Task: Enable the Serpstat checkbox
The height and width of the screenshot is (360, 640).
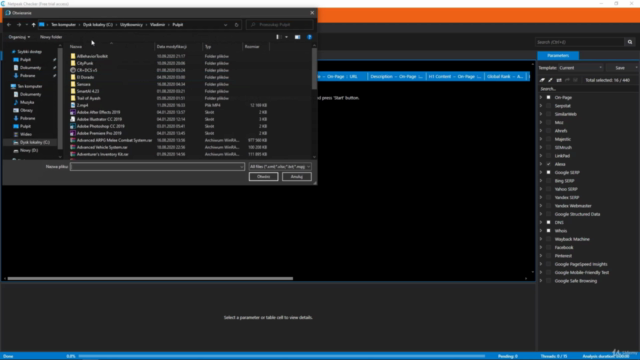Action: [549, 106]
